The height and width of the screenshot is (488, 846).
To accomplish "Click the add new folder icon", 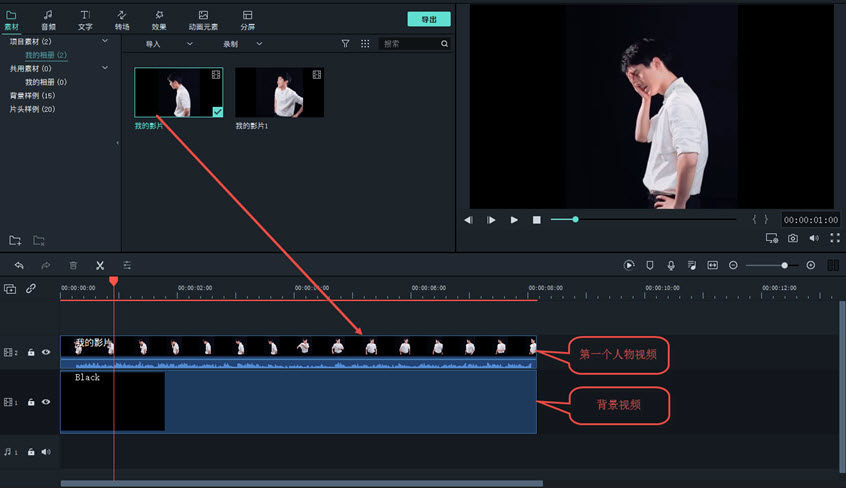I will (x=15, y=240).
